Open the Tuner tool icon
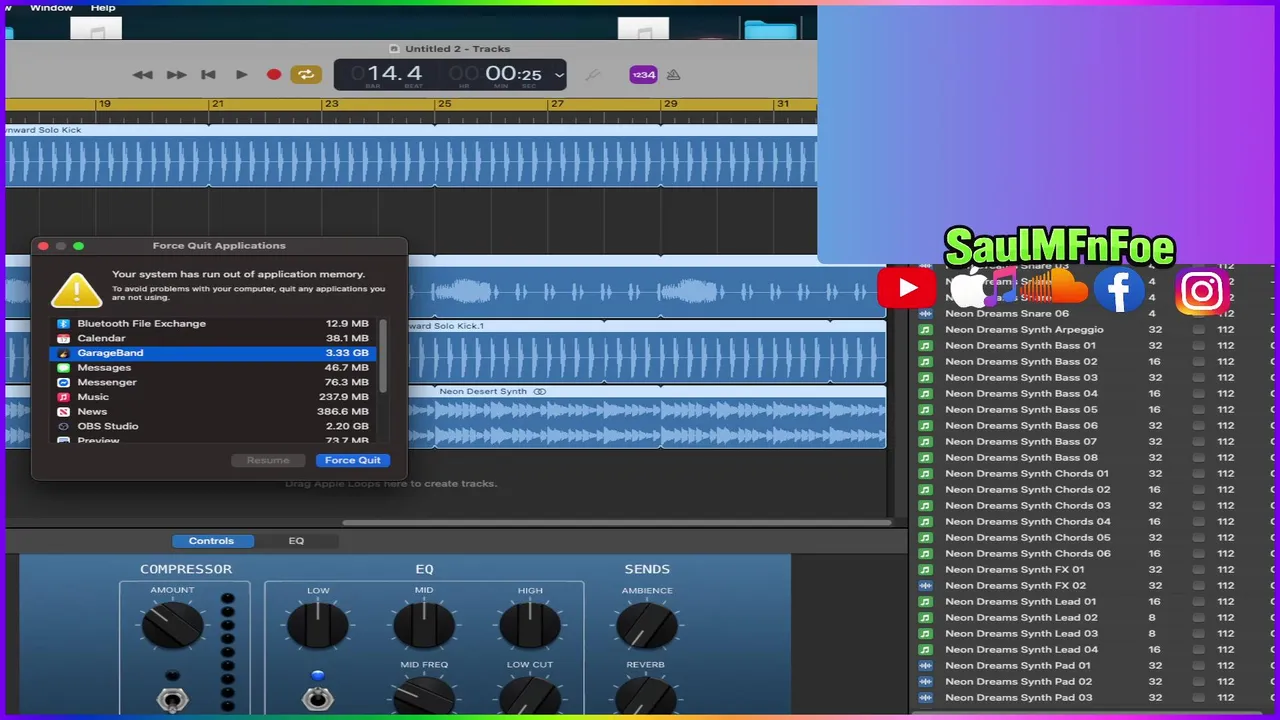Screen dimensions: 1280x720 (x=593, y=75)
